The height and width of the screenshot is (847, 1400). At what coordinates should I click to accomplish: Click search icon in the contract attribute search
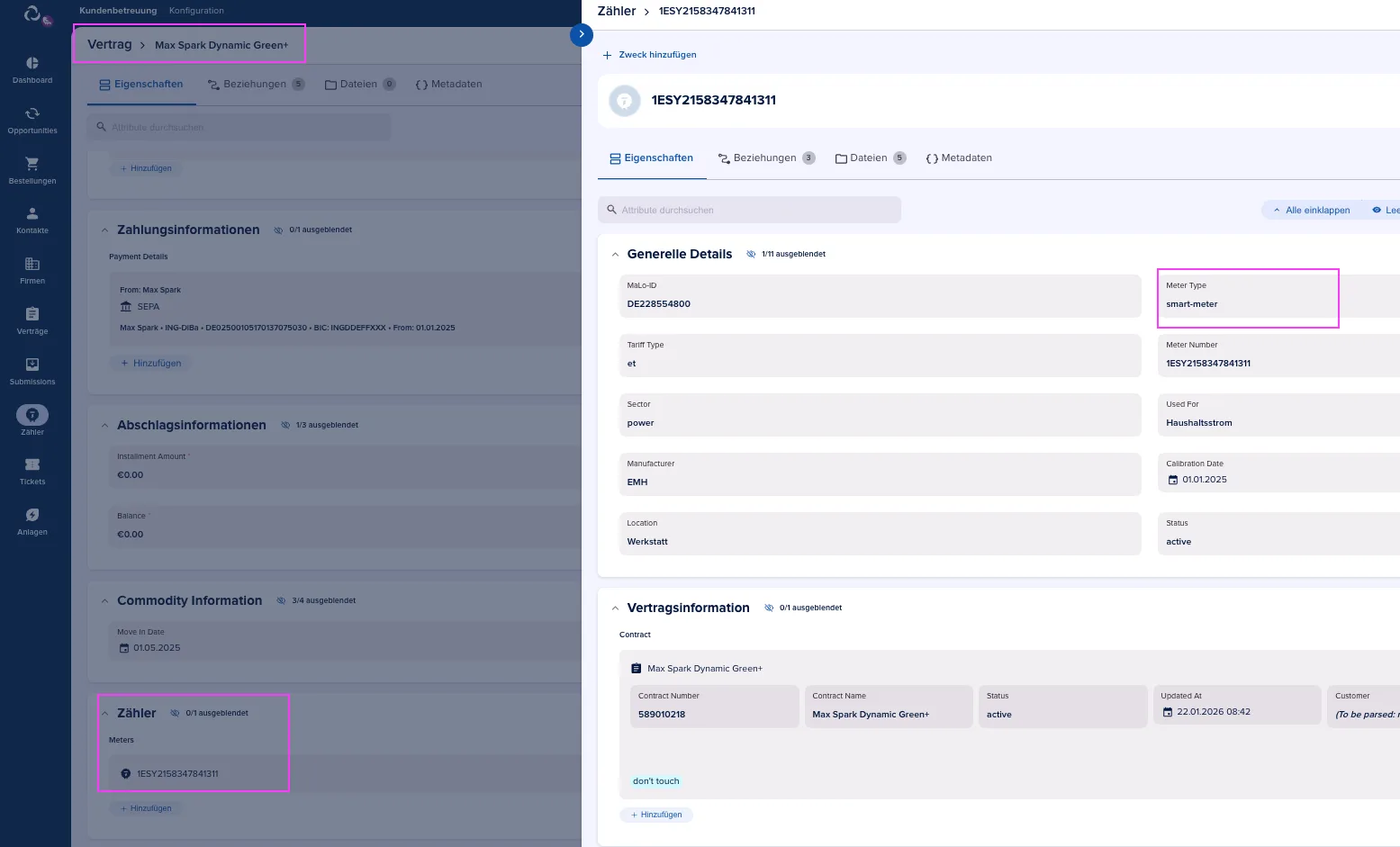(x=101, y=127)
